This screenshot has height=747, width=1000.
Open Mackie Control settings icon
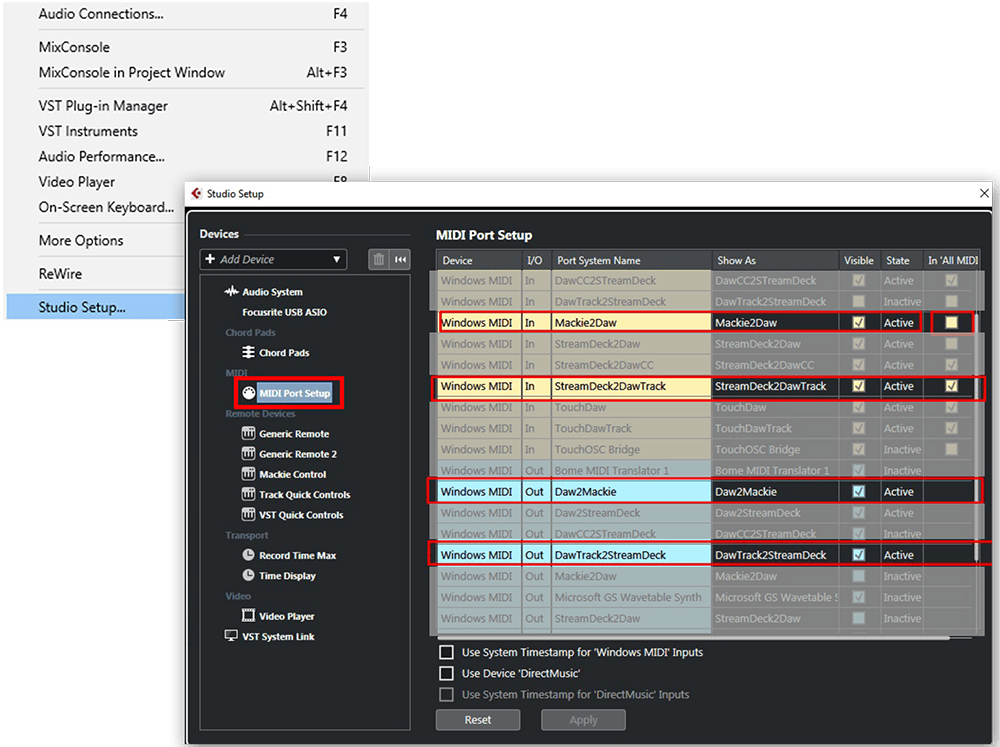tap(248, 475)
